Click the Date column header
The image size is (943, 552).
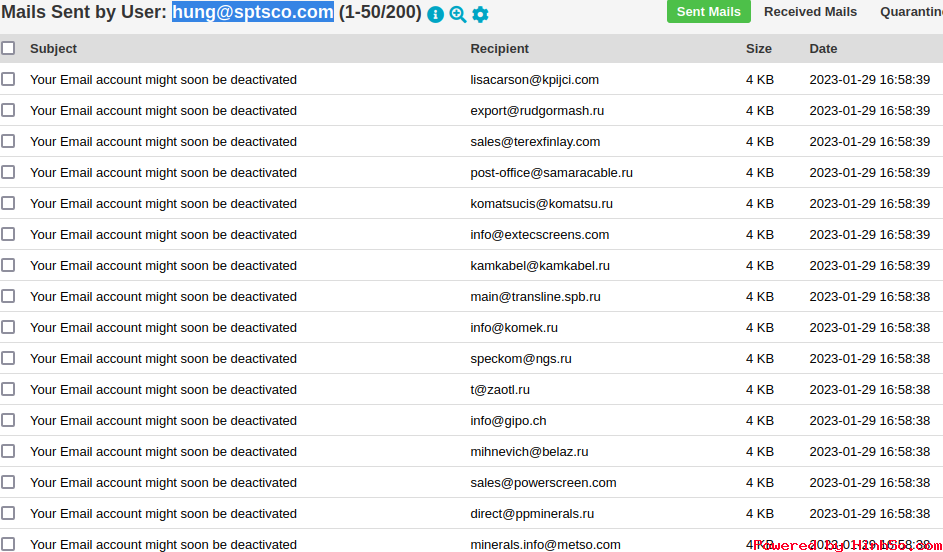pyautogui.click(x=823, y=49)
